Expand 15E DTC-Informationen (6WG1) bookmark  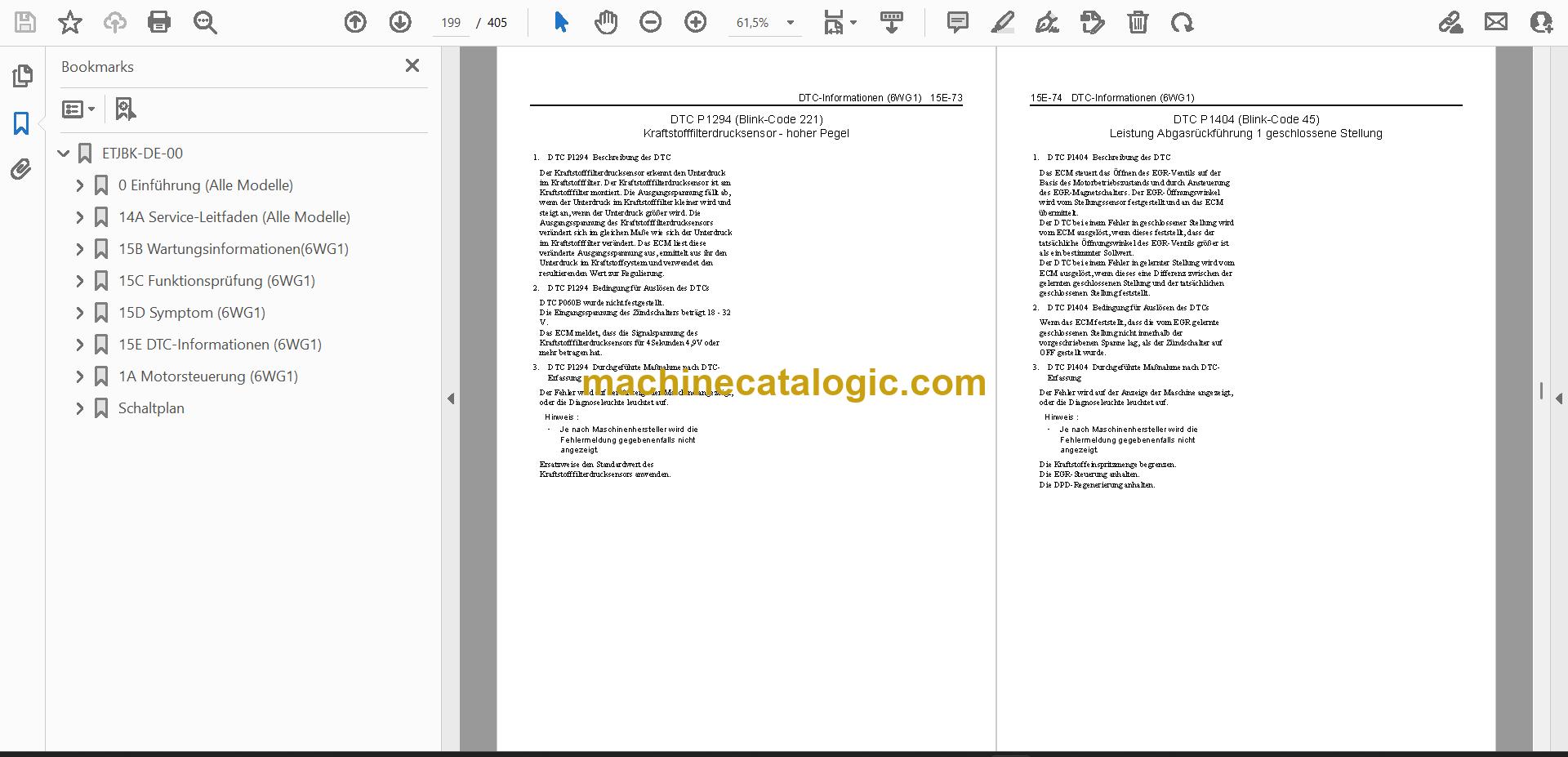tap(79, 345)
